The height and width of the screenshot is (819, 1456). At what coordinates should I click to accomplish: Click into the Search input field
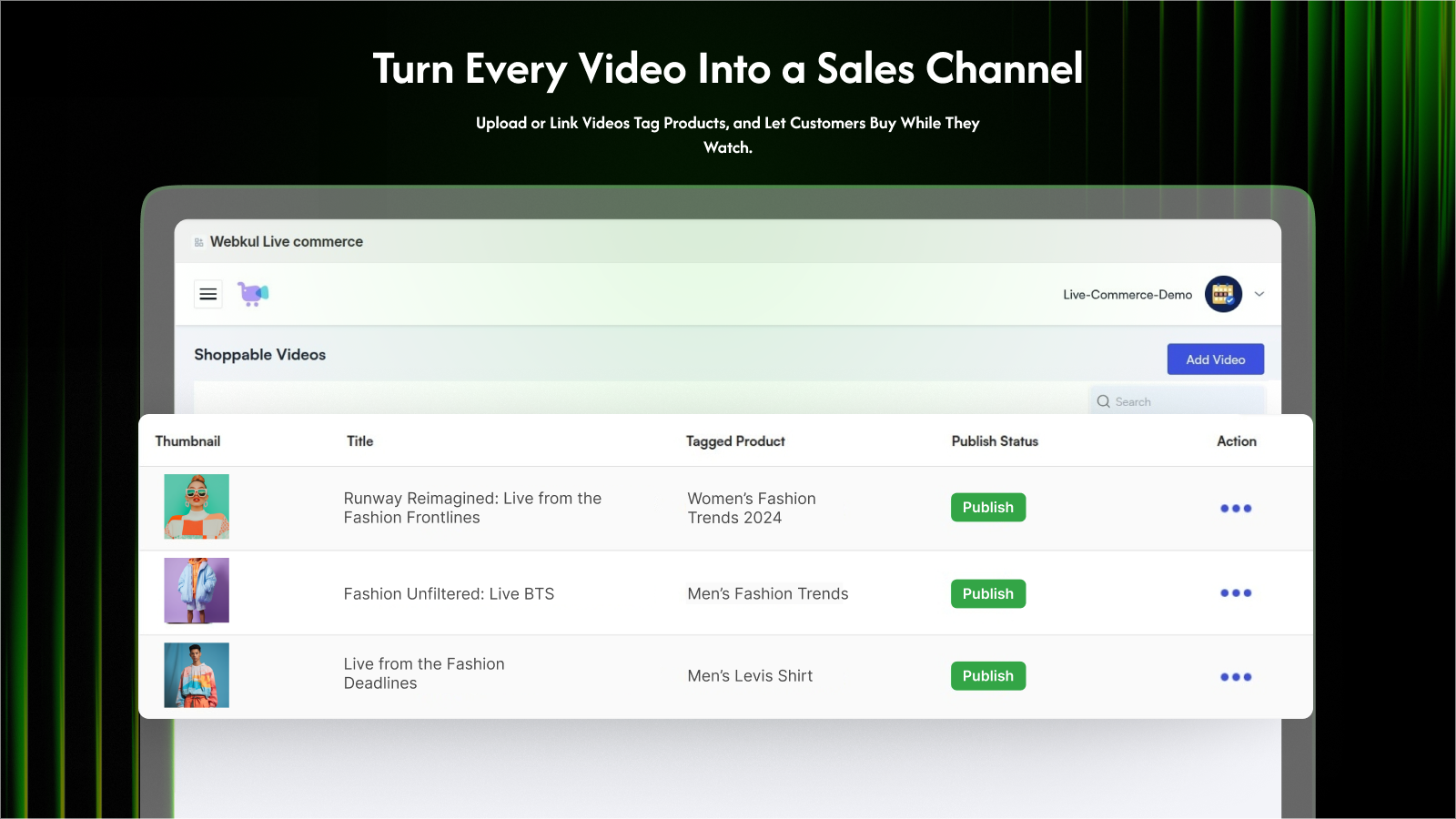tap(1174, 401)
